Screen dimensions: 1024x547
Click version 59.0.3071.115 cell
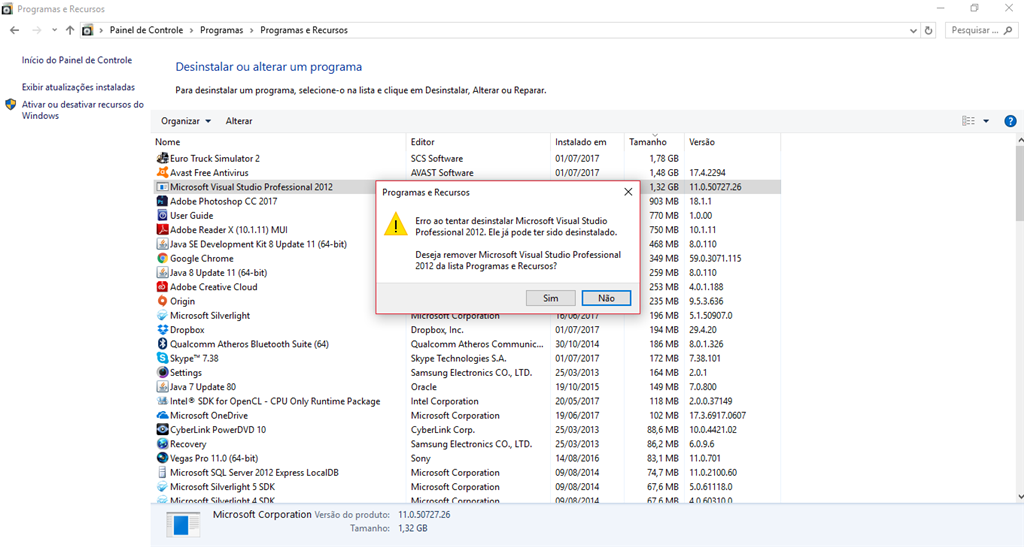tap(716, 258)
